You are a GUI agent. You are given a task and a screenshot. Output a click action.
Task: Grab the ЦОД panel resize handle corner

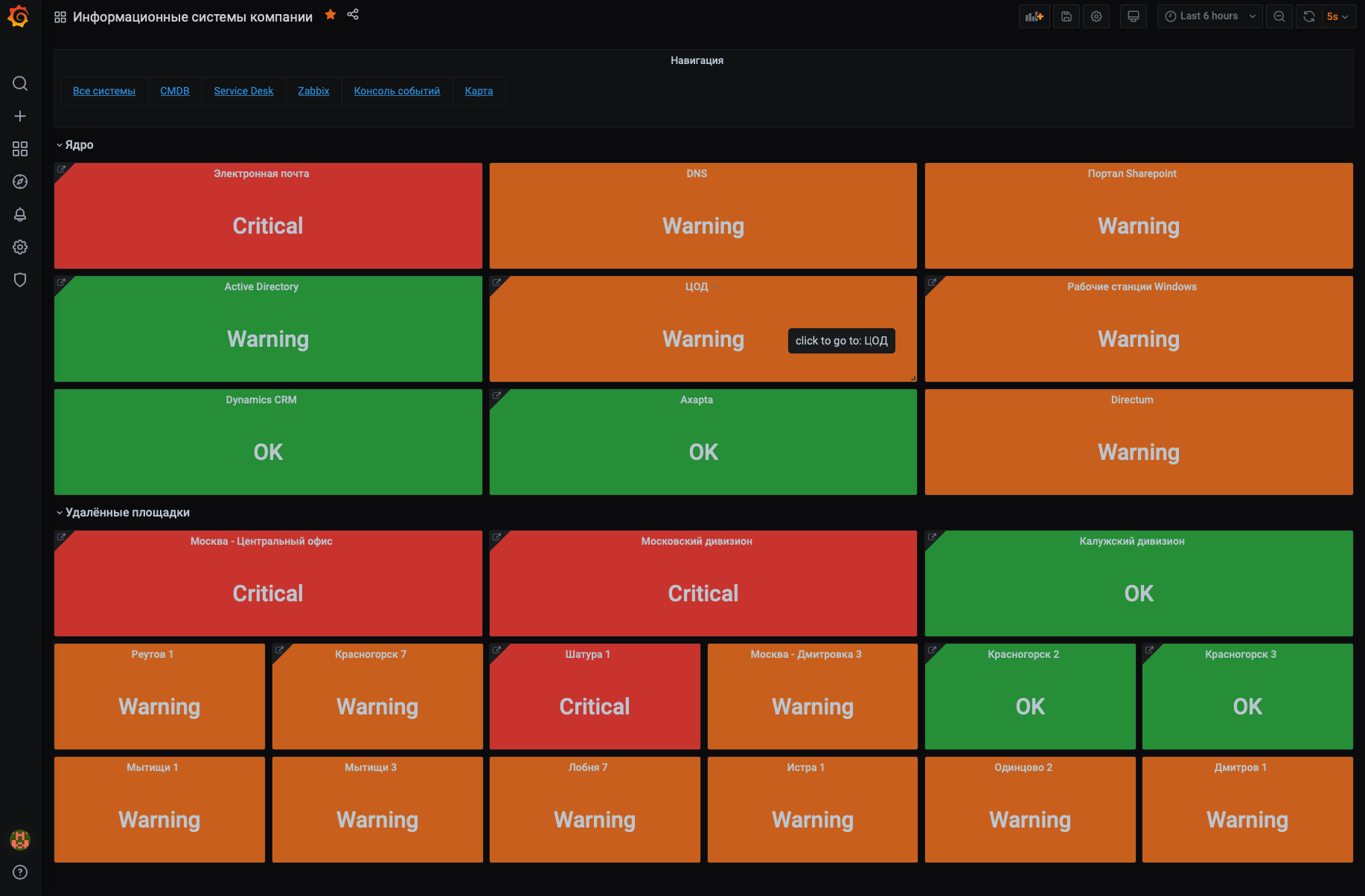912,378
